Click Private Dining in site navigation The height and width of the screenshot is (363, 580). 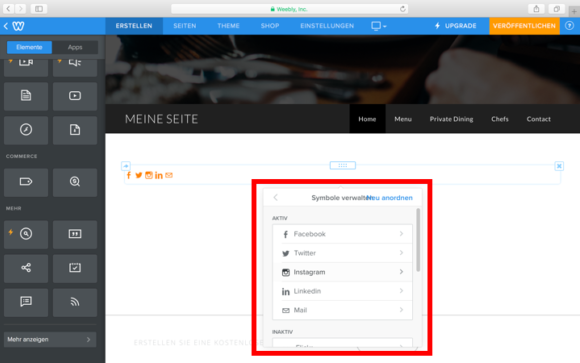[x=451, y=119]
